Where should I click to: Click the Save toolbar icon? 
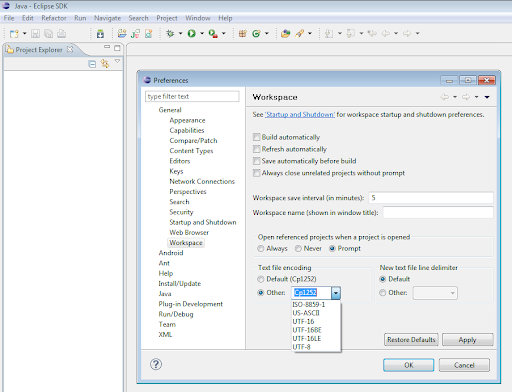(35, 34)
